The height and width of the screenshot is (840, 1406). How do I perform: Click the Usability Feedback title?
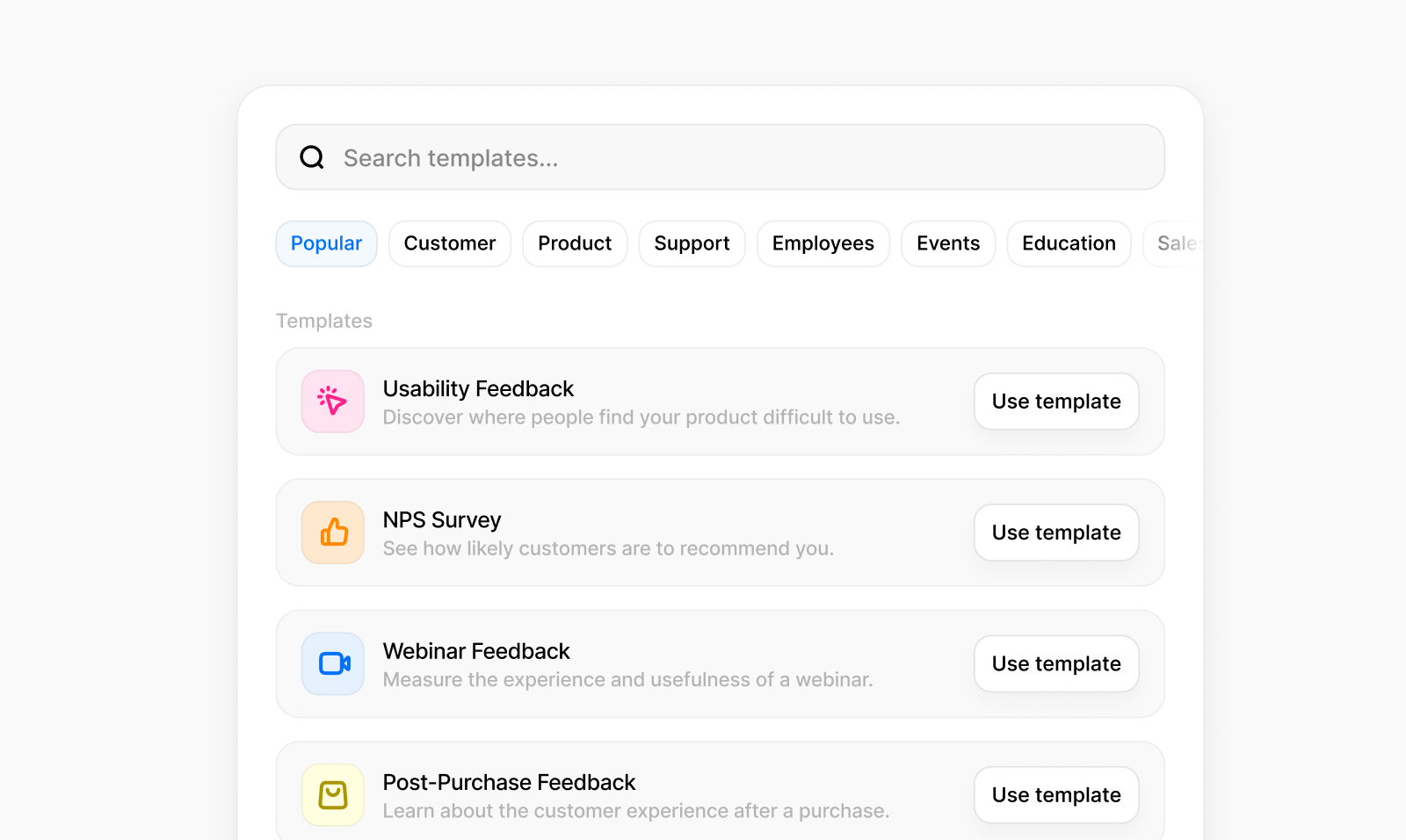pyautogui.click(x=478, y=388)
